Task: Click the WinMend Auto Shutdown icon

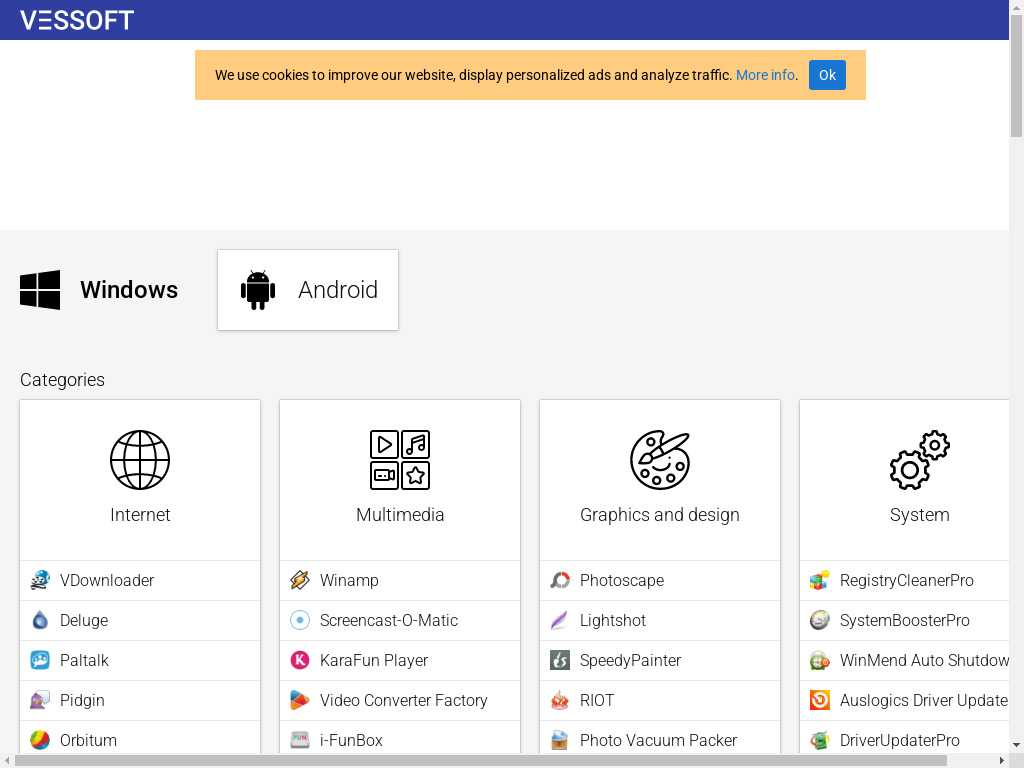Action: point(820,660)
